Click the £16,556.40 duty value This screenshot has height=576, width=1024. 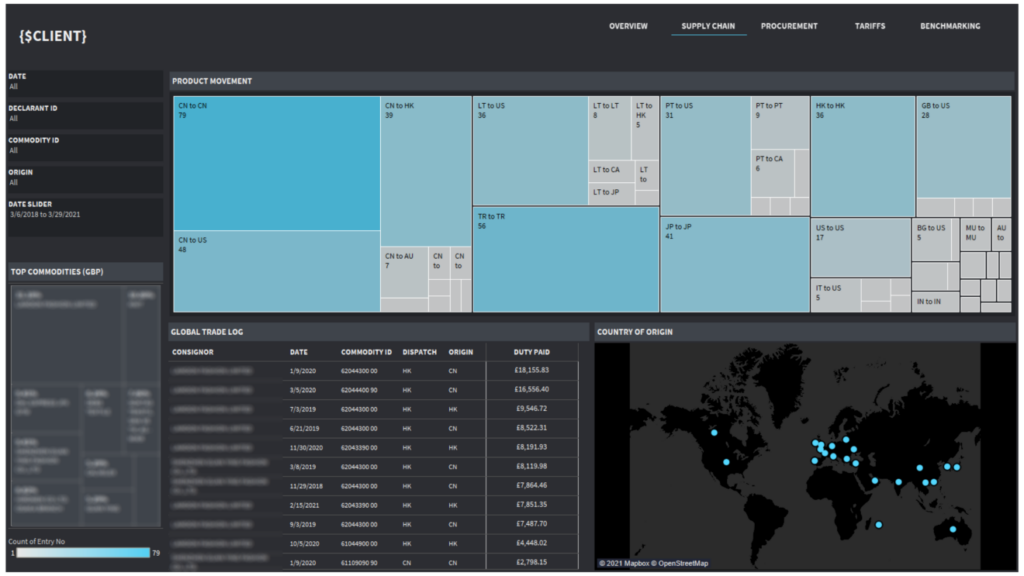[x=532, y=389]
